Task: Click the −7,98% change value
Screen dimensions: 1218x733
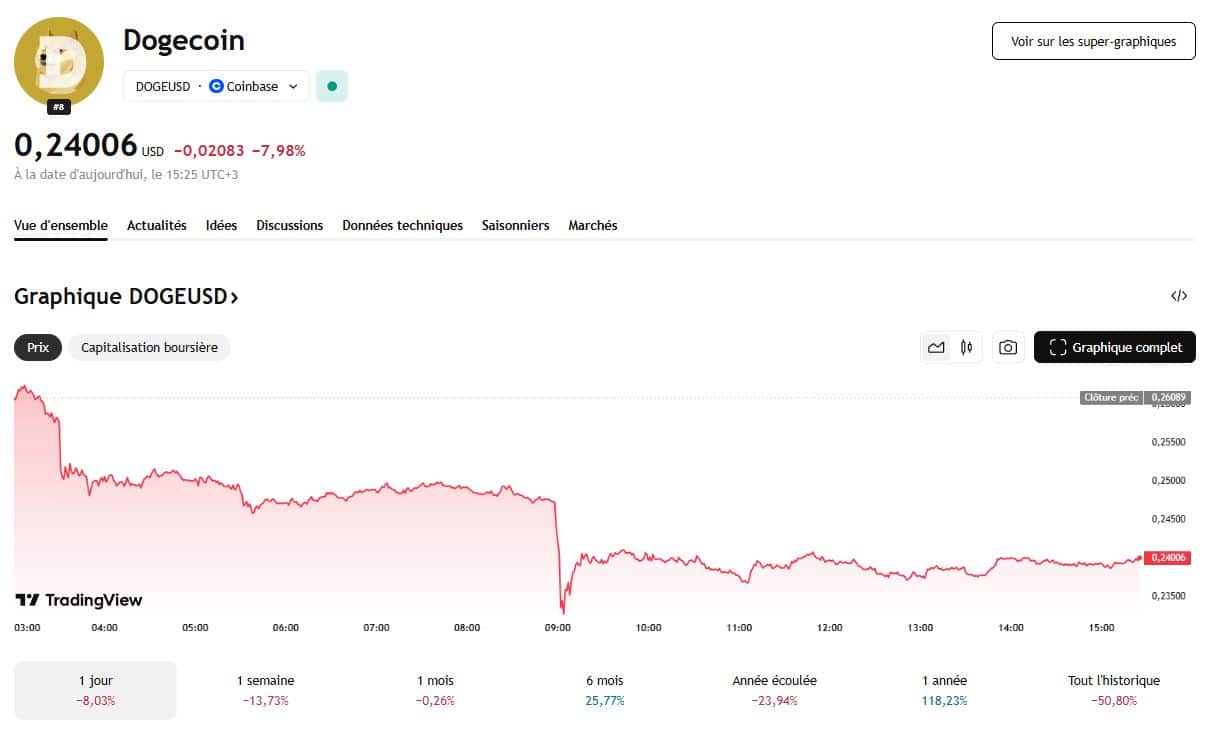Action: click(278, 151)
